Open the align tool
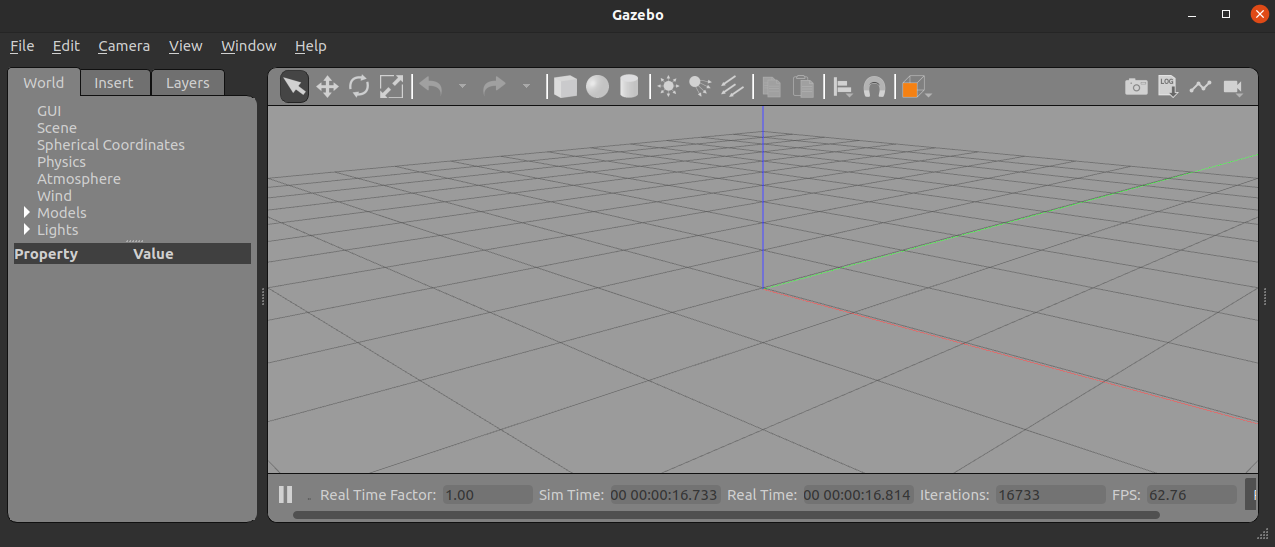1275x547 pixels. (843, 88)
